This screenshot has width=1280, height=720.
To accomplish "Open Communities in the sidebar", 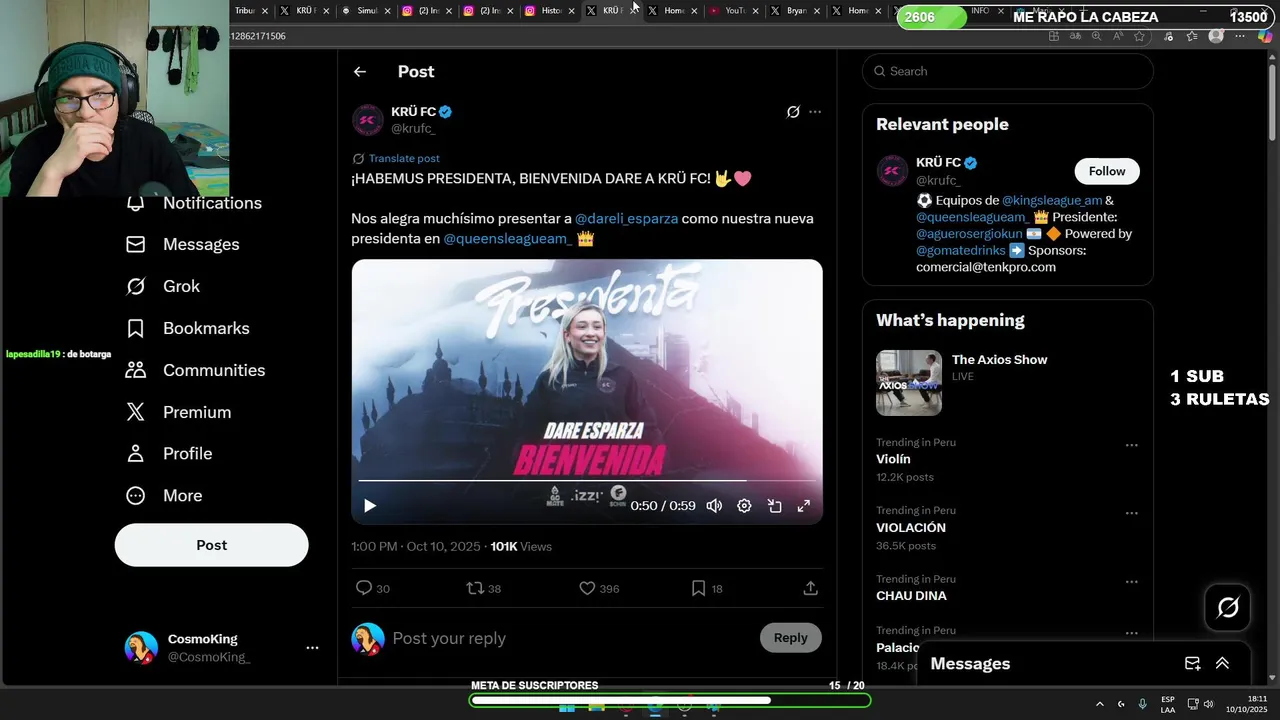I will (195, 371).
